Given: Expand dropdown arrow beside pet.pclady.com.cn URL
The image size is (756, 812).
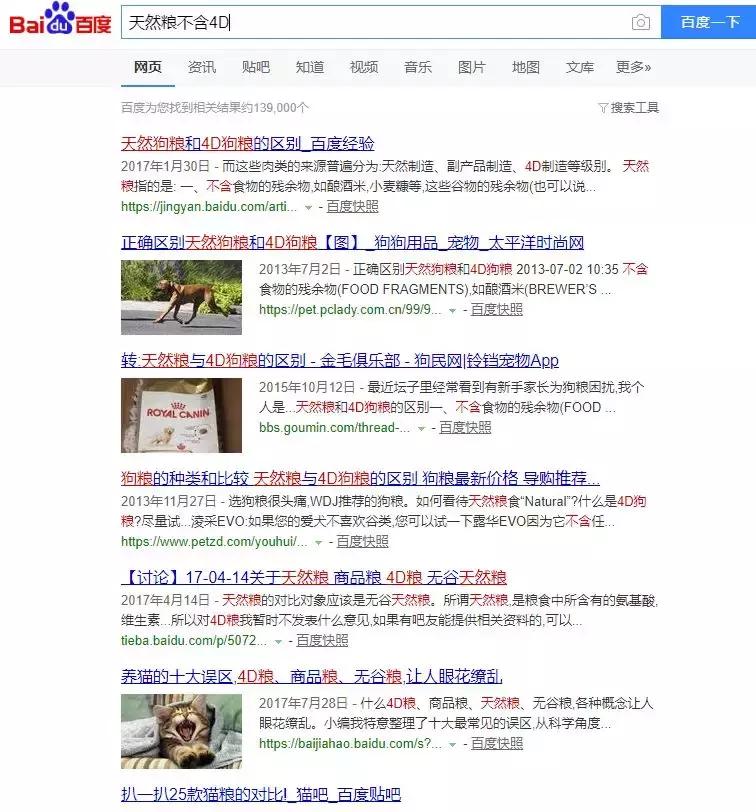Looking at the screenshot, I should click(452, 311).
